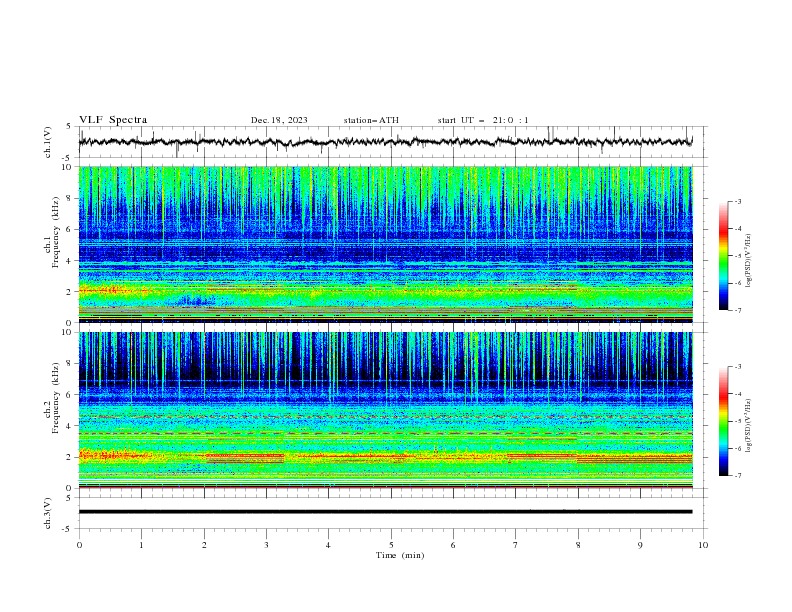Click time axis tick label "7"
This screenshot has height=612, width=792.
pyautogui.click(x=516, y=545)
